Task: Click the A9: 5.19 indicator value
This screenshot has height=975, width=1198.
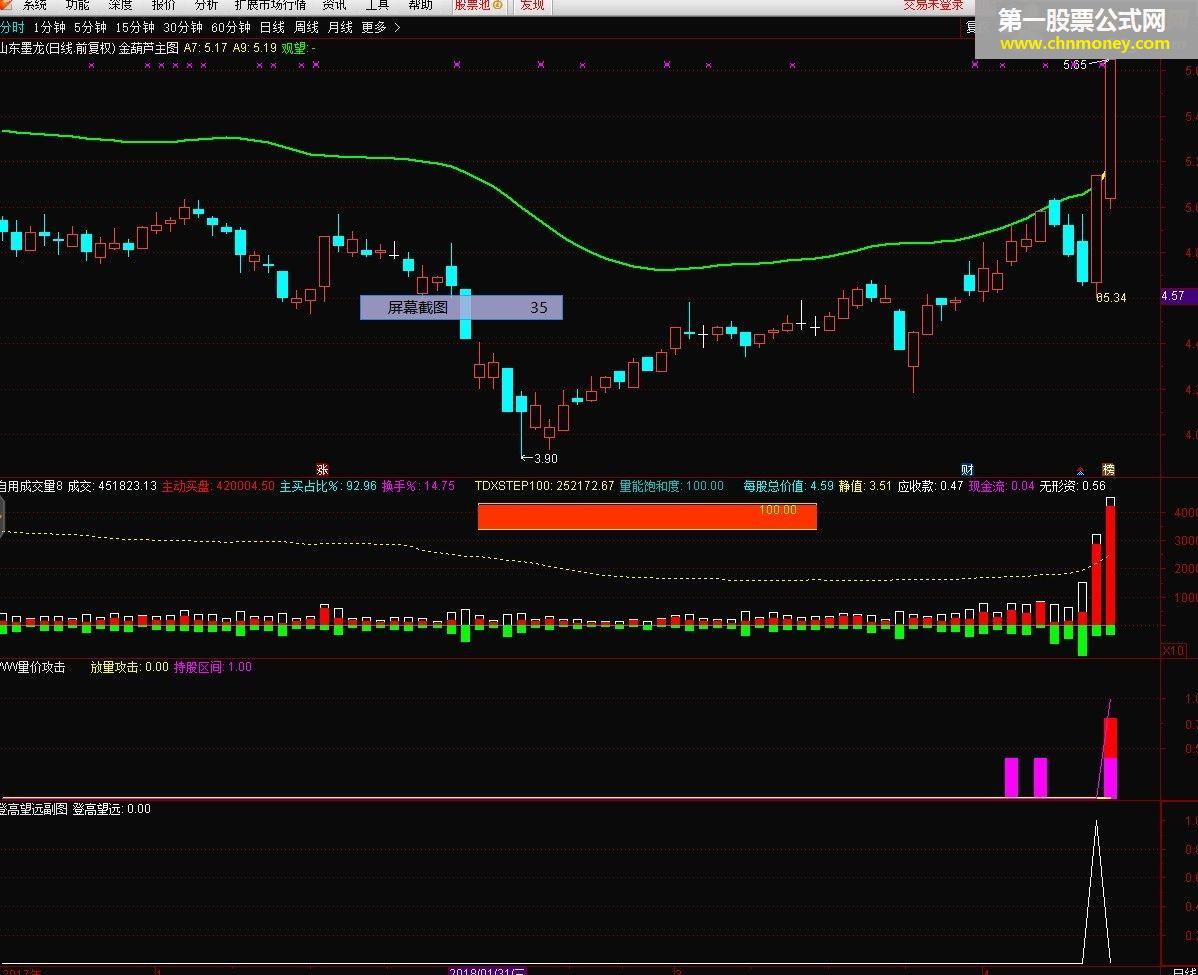Action: coord(254,48)
